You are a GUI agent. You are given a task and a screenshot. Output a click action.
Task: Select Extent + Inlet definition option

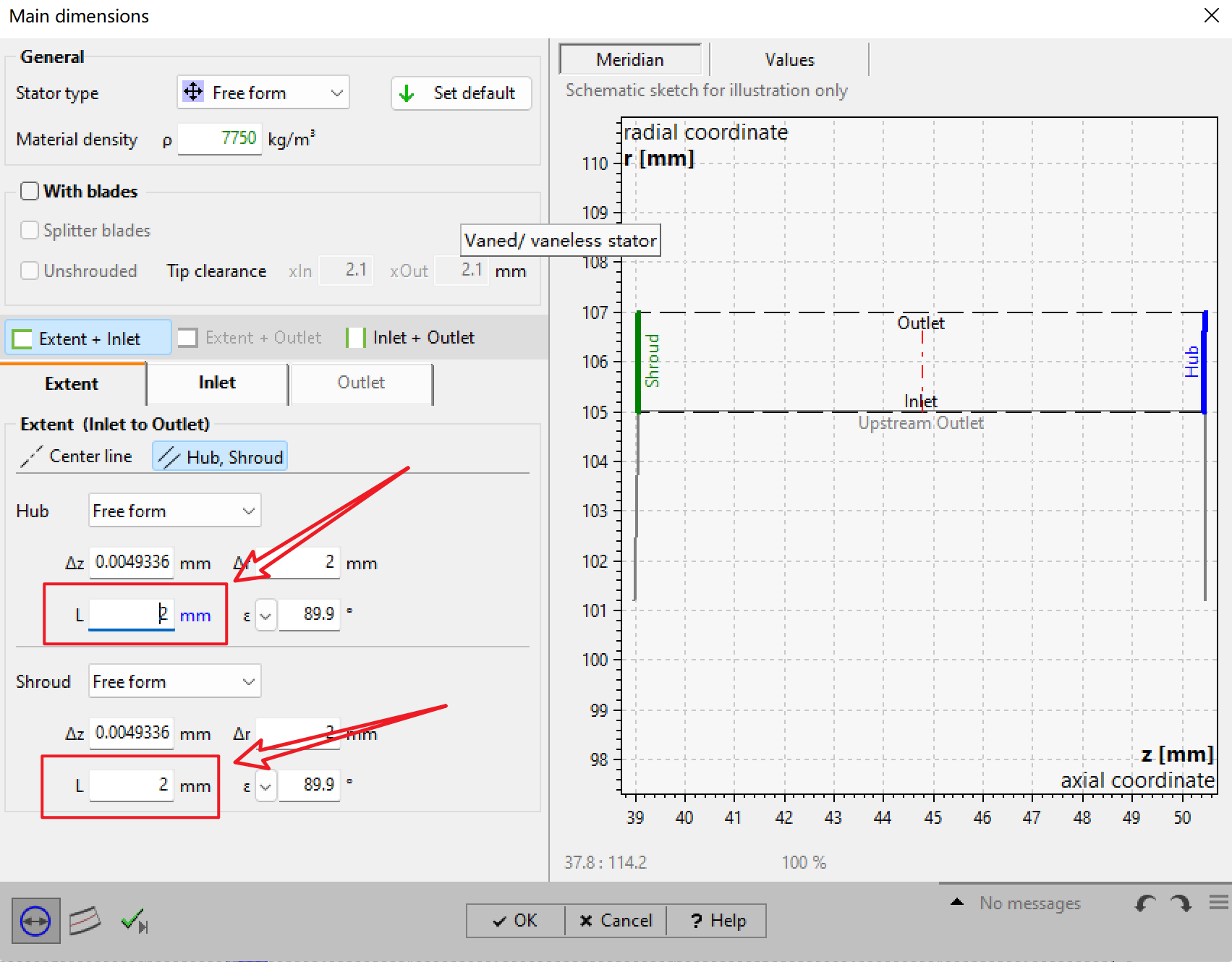click(x=88, y=339)
